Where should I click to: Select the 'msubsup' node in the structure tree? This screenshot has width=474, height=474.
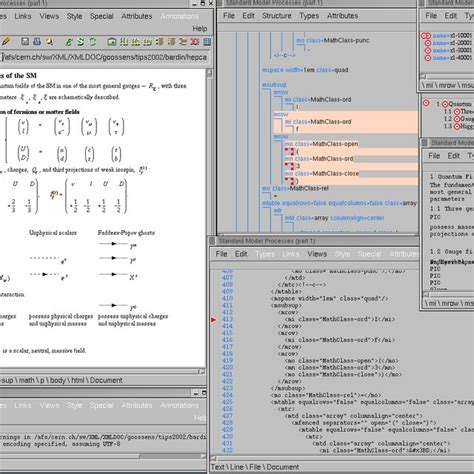[x=274, y=85]
